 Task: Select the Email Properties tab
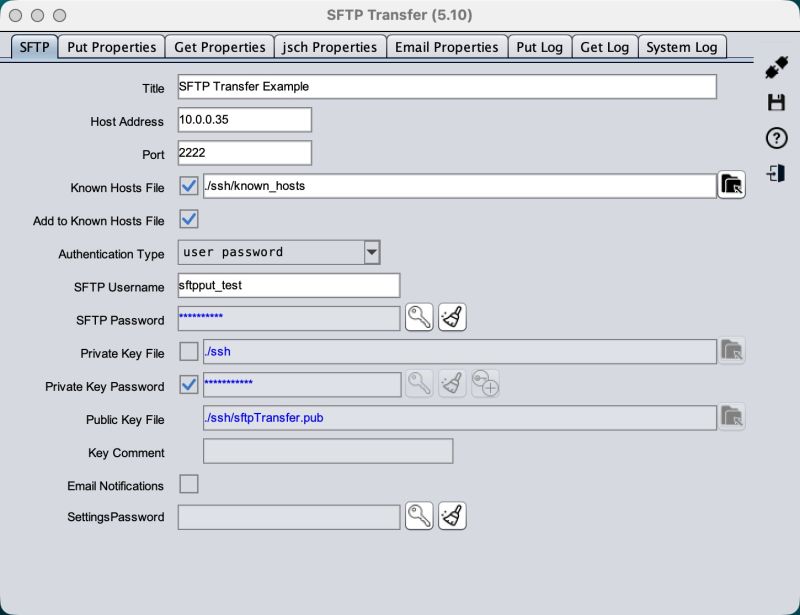(x=446, y=47)
